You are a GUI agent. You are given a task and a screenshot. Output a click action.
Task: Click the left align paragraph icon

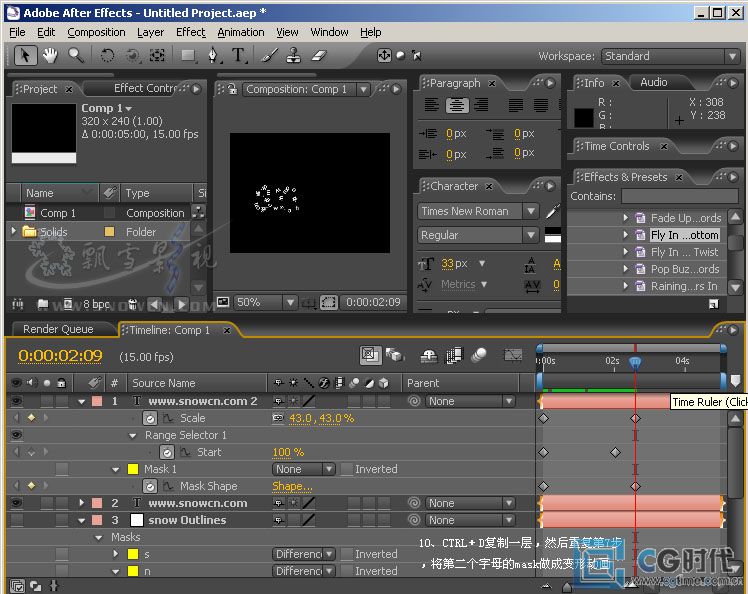[432, 104]
